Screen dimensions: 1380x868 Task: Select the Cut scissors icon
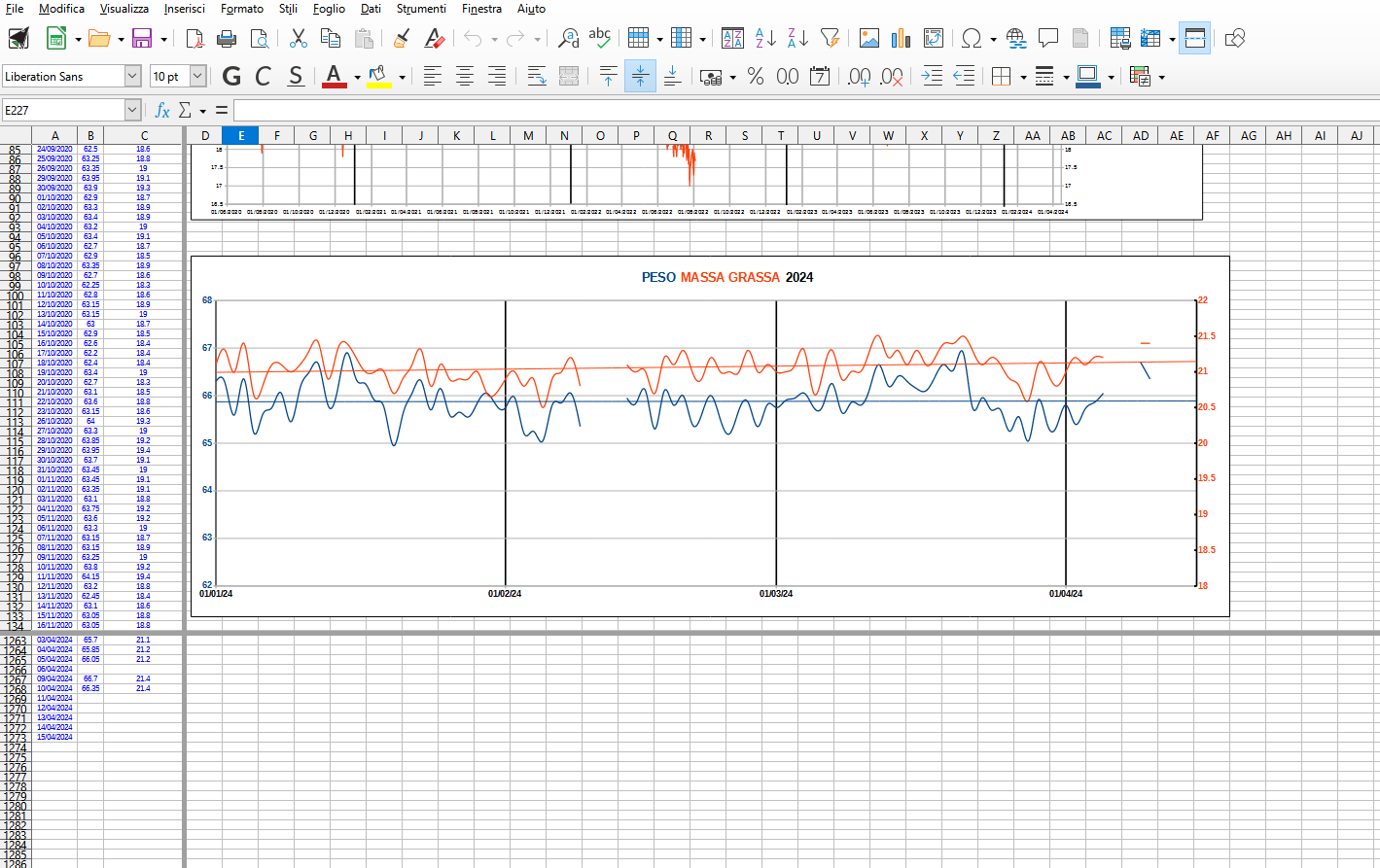tap(299, 39)
